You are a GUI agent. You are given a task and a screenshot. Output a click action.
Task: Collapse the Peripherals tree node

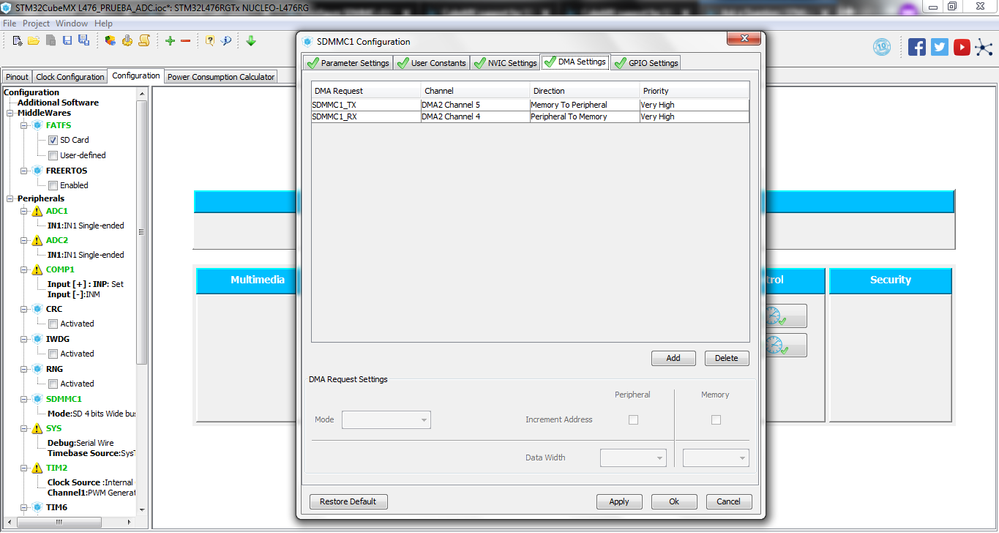pos(10,199)
